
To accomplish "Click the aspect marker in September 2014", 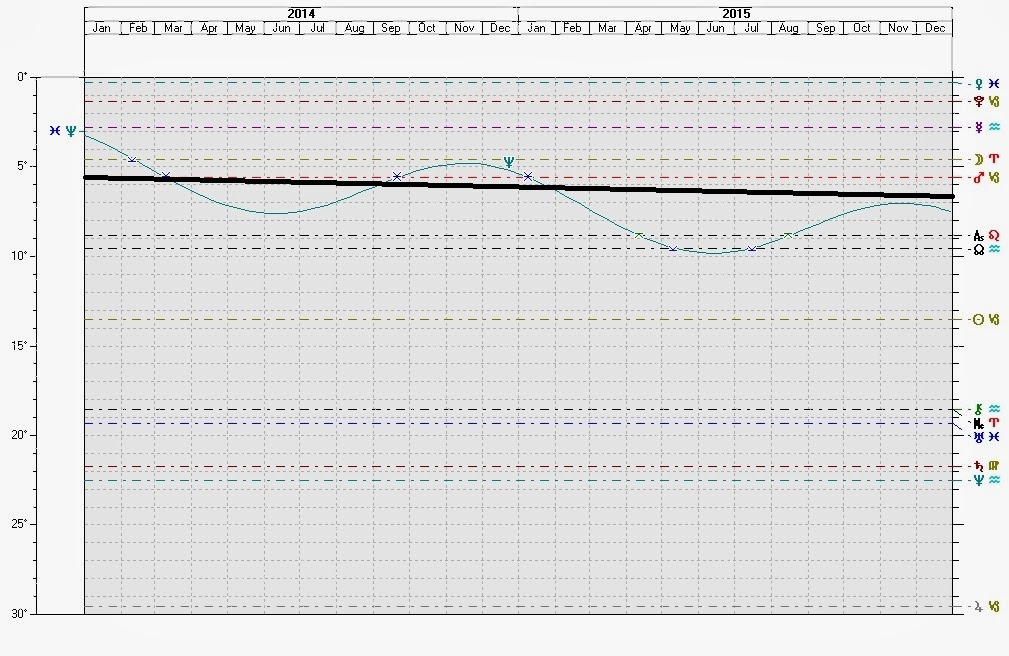I will pos(397,176).
